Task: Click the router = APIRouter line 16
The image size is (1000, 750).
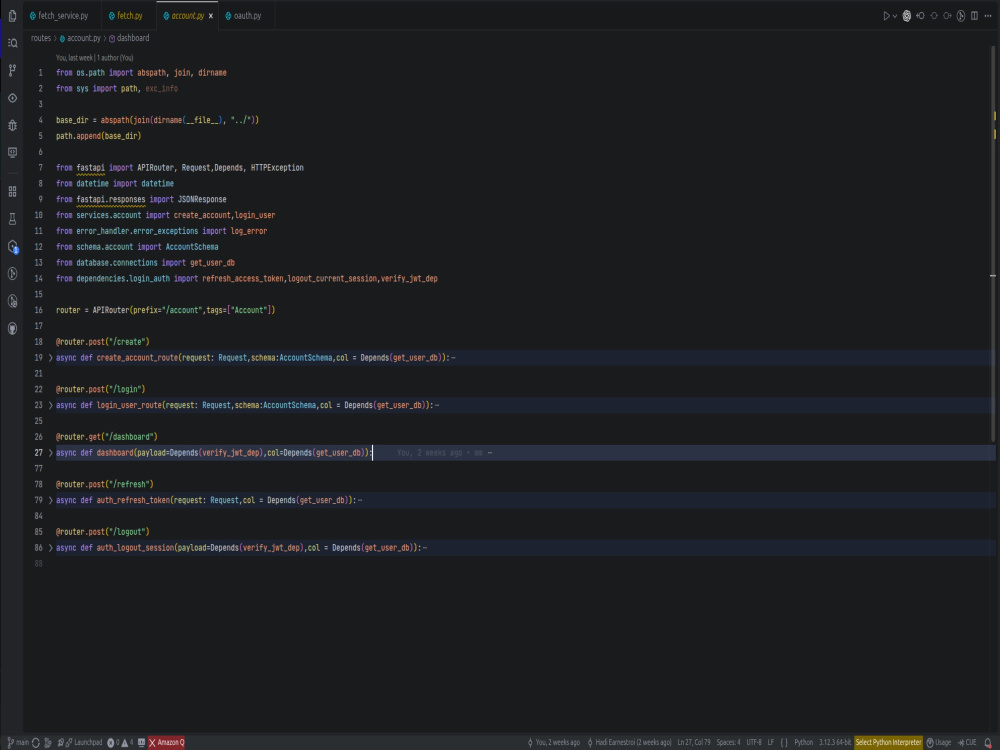Action: click(165, 310)
